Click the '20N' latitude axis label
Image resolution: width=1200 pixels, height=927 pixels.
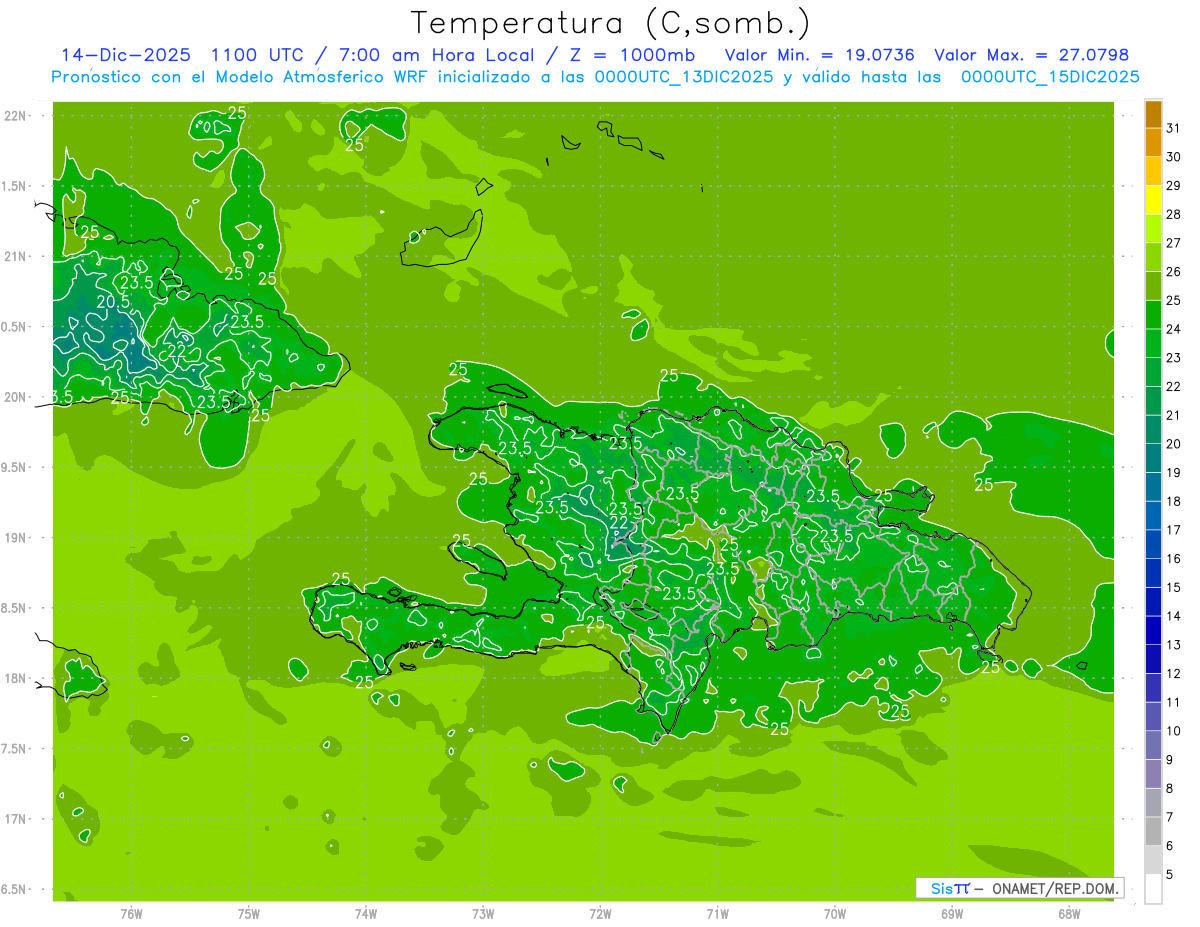tap(16, 397)
